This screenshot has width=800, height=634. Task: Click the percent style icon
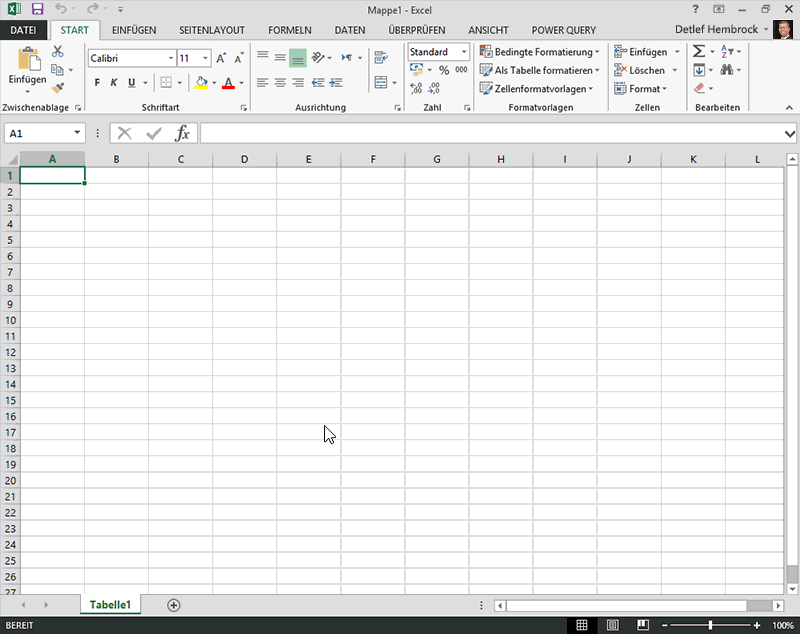click(444, 71)
